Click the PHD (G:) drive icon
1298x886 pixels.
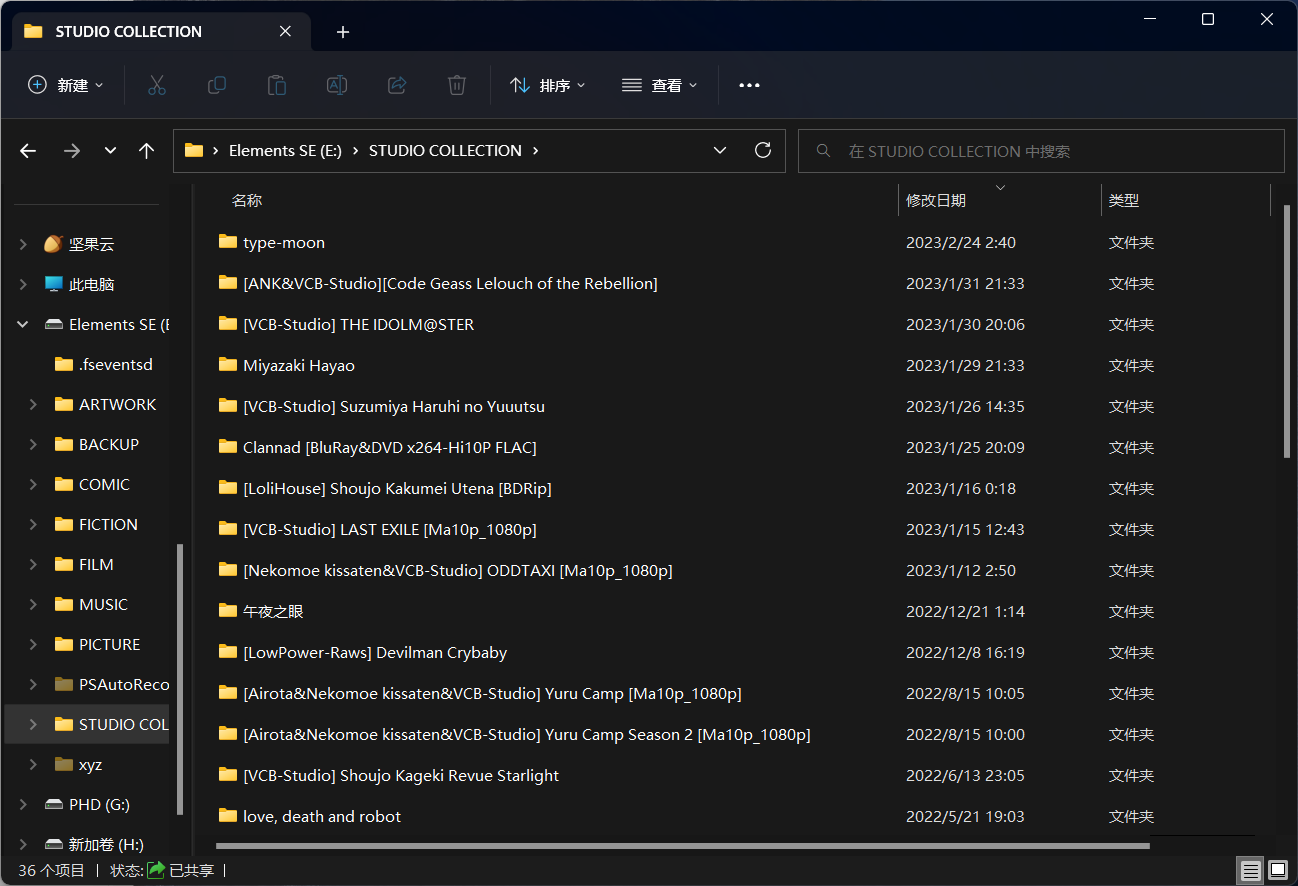(x=53, y=804)
